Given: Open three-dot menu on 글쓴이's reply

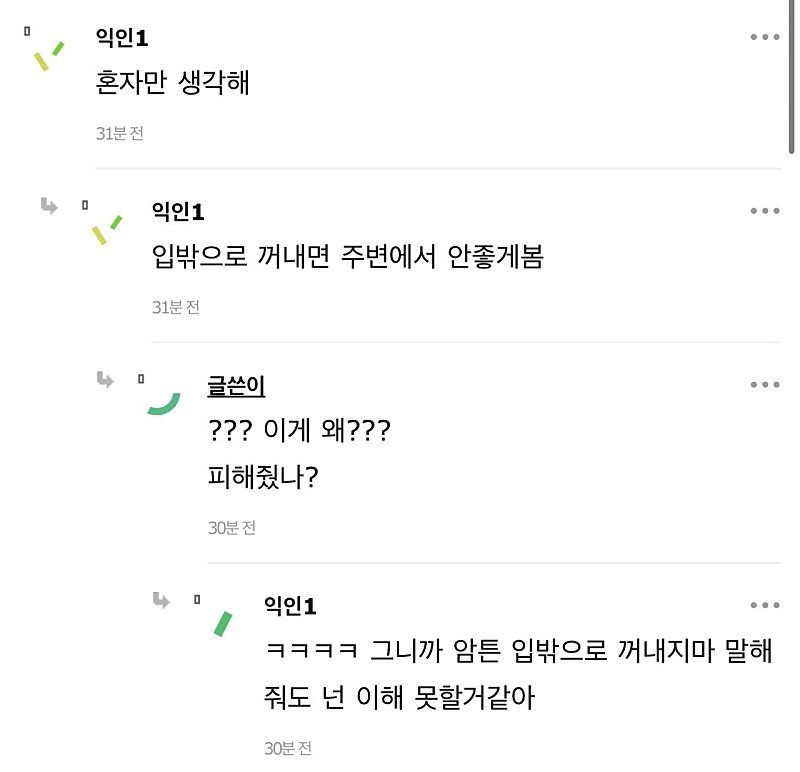Looking at the screenshot, I should click(765, 385).
